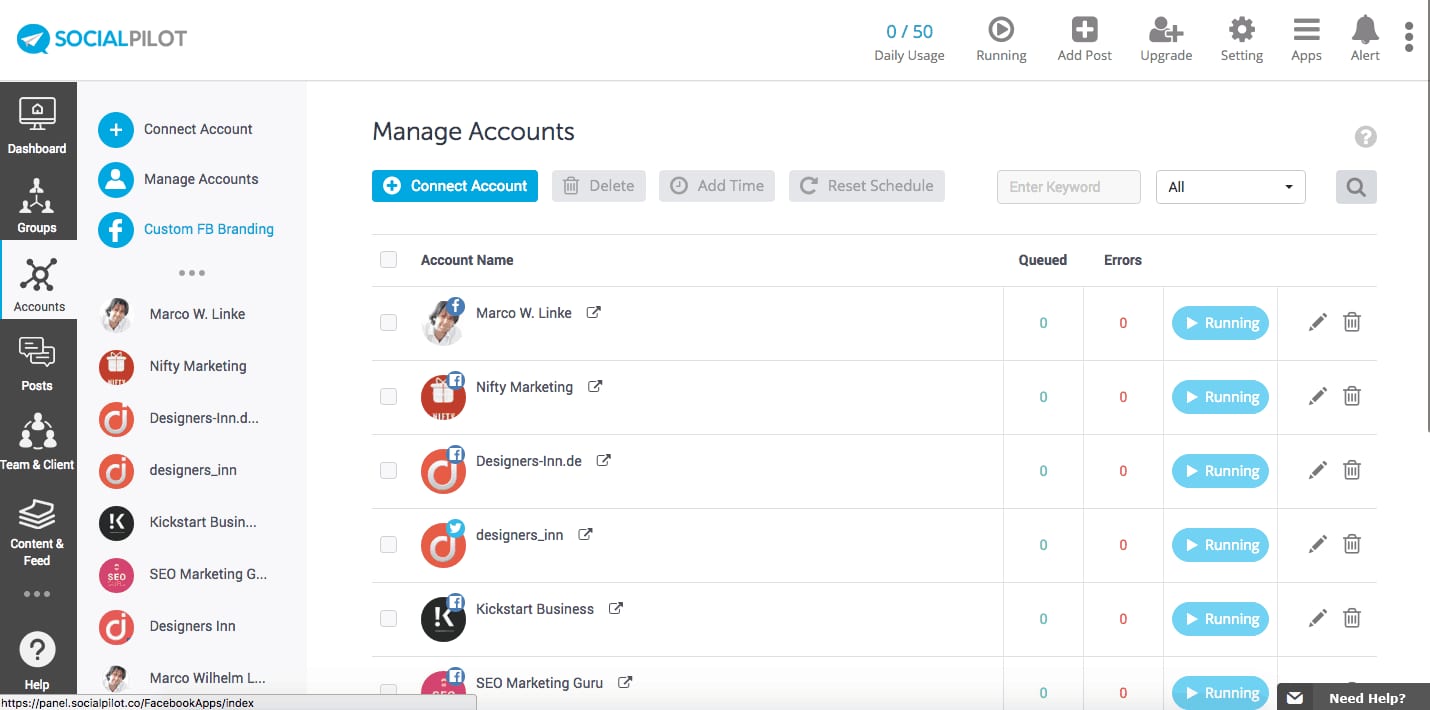Check the select-all accounts checkbox

388,260
